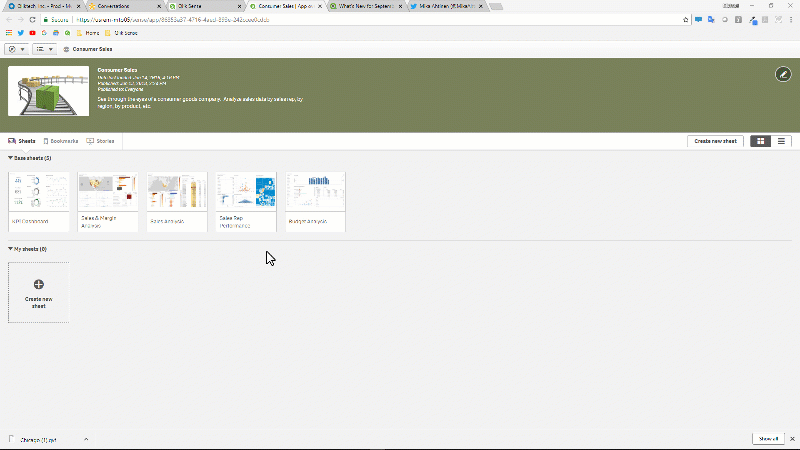The height and width of the screenshot is (450, 800).
Task: Open the Chrome three-dot menu
Action: [791, 20]
